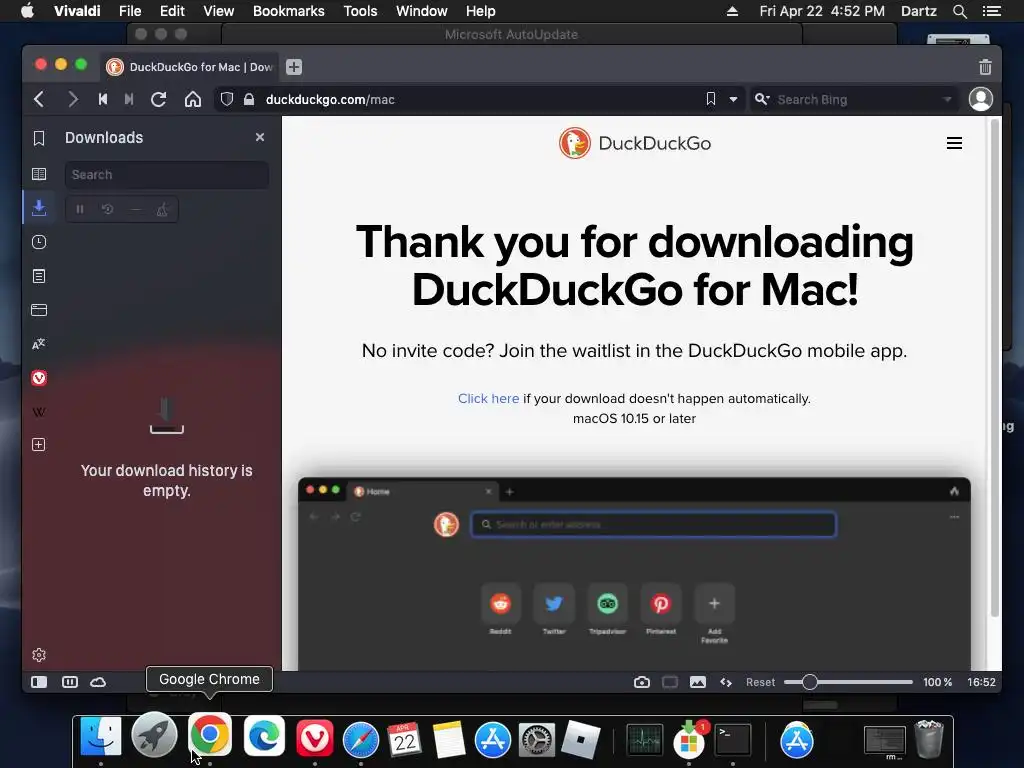Open the Bookmarks panel in Vivaldi sidebar
Image resolution: width=1024 pixels, height=768 pixels.
(39, 138)
